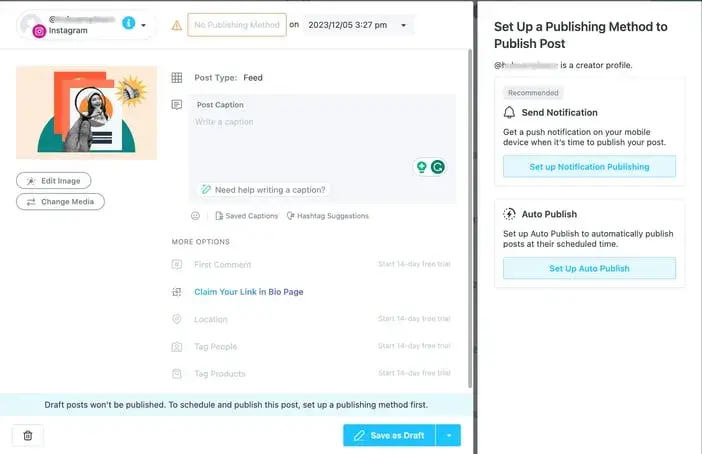Click the post type grid icon
The height and width of the screenshot is (454, 702).
click(x=177, y=77)
